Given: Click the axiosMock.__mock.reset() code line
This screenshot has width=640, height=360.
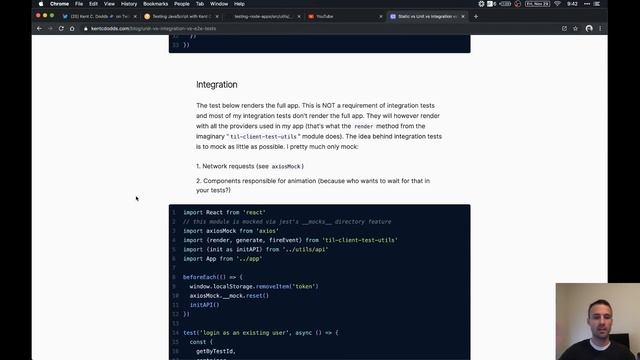Looking at the screenshot, I should pyautogui.click(x=229, y=296).
